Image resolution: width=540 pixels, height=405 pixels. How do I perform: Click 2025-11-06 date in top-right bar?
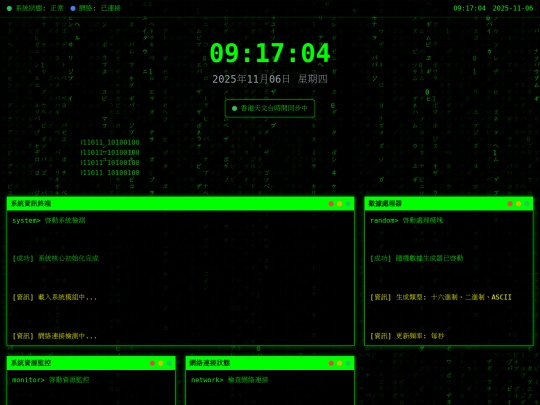pos(513,8)
